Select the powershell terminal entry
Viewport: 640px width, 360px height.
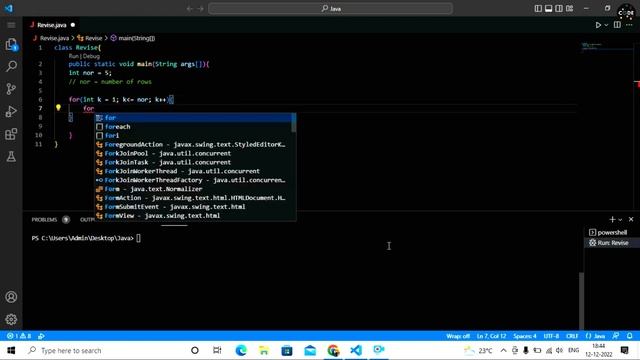coord(612,232)
